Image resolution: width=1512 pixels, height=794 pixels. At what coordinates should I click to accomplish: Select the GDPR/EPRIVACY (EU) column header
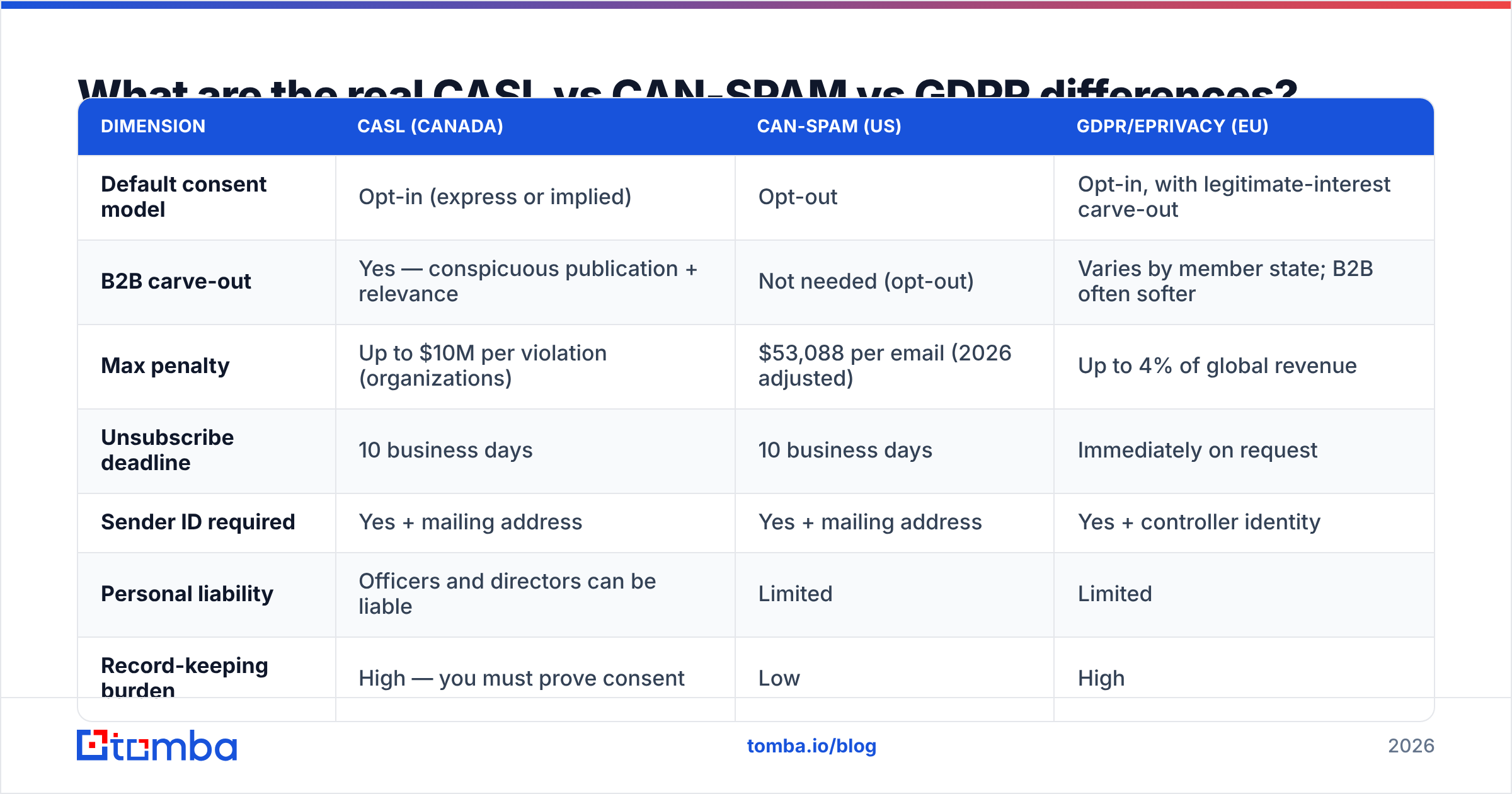point(1172,126)
